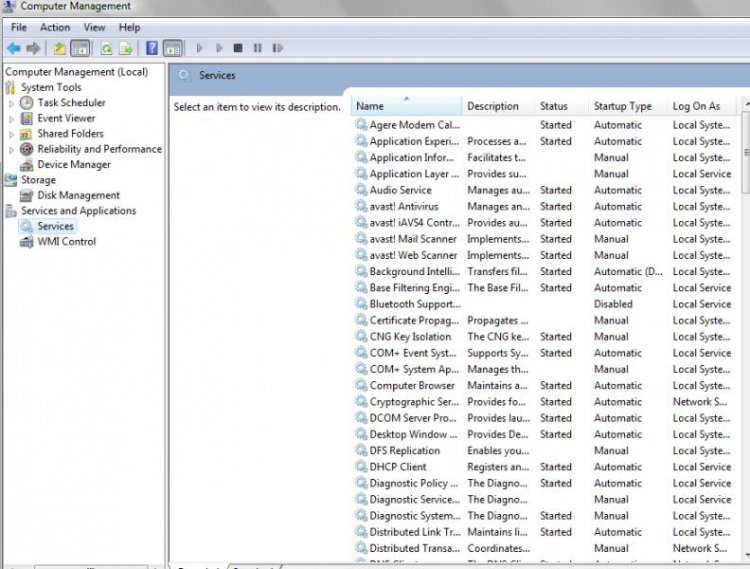Sort by the Status column header
Image resolution: width=750 pixels, height=569 pixels.
click(562, 106)
